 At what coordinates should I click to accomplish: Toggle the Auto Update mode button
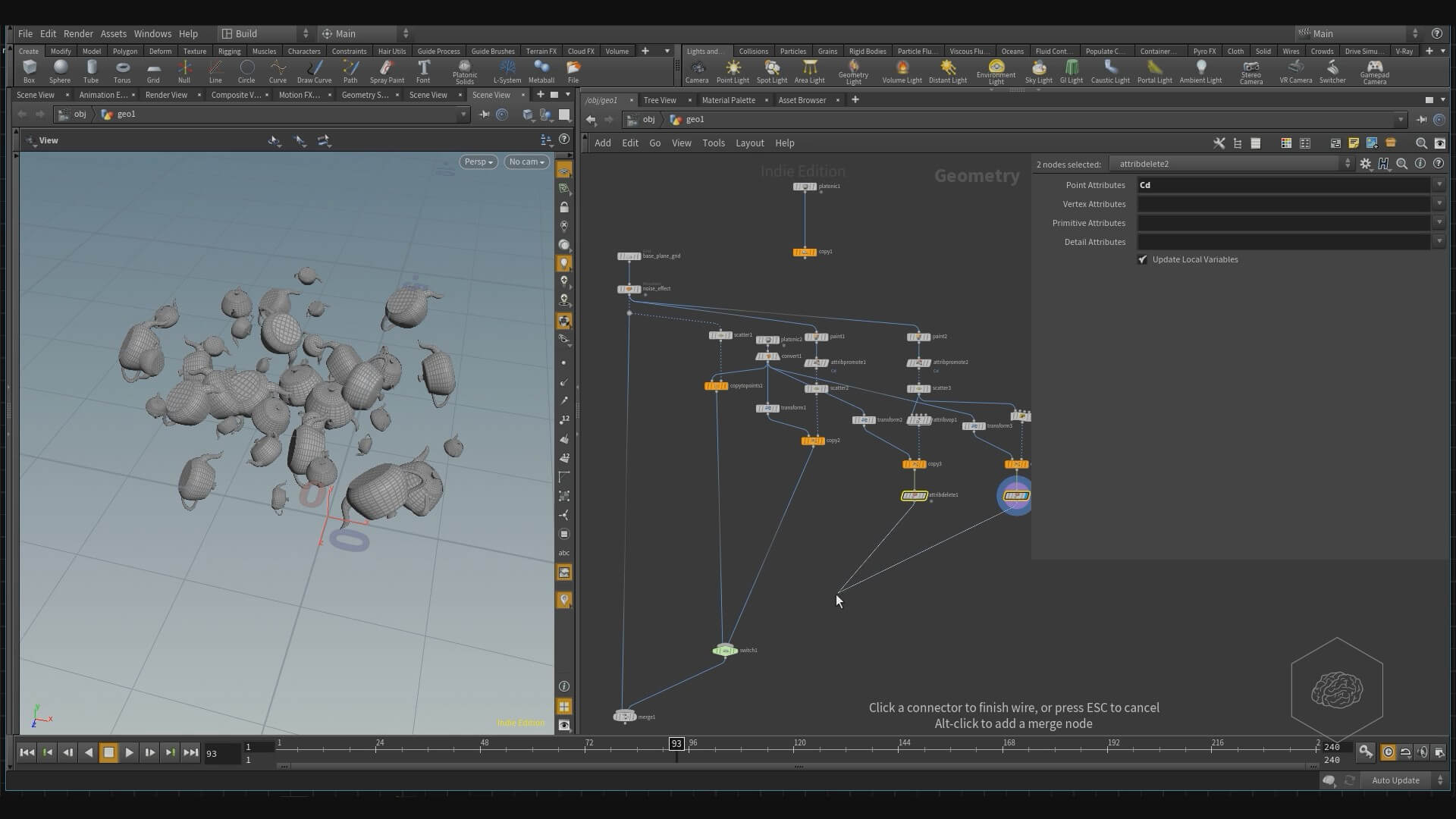click(x=1395, y=780)
